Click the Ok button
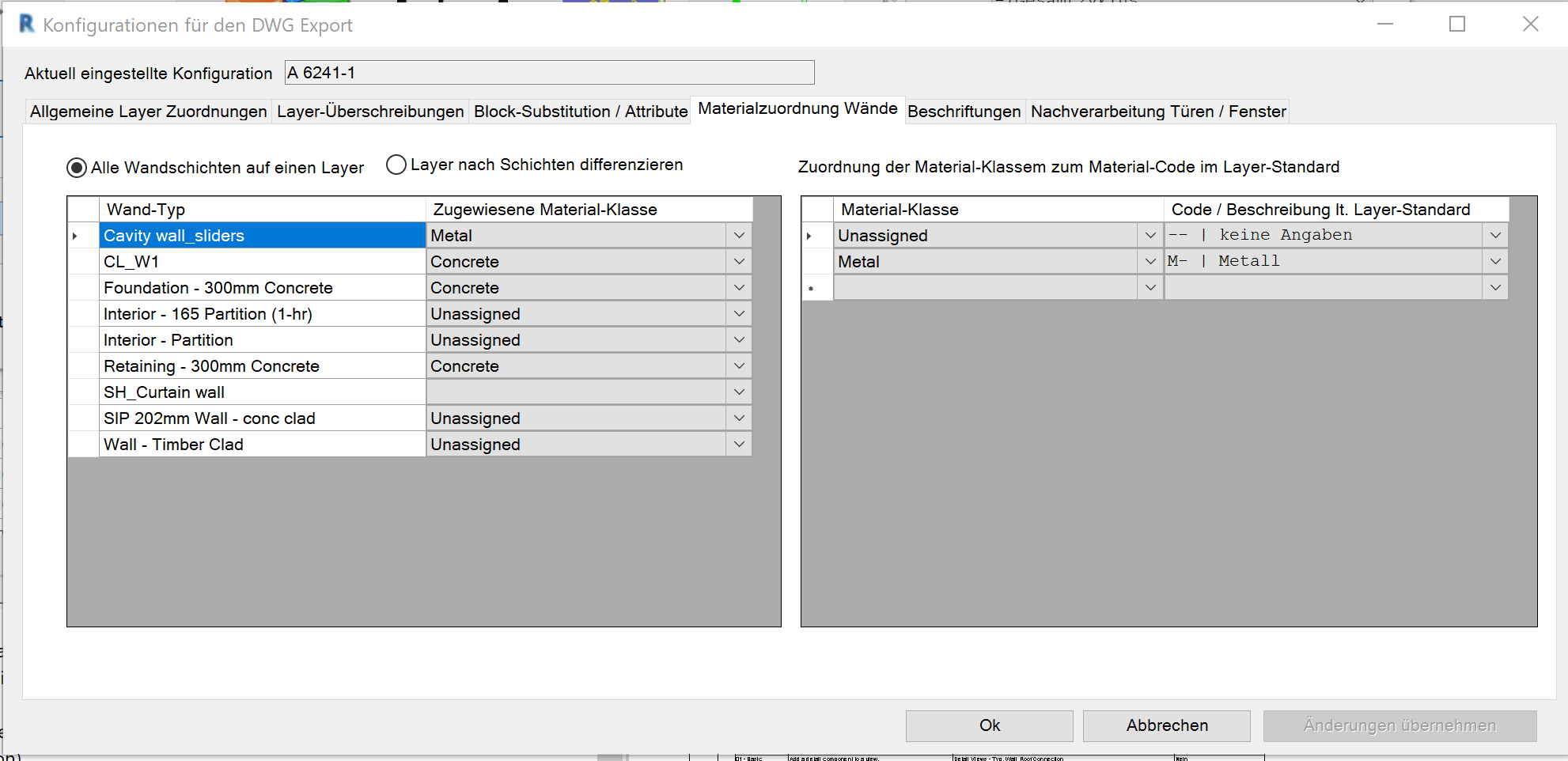The width and height of the screenshot is (1568, 761). (989, 725)
